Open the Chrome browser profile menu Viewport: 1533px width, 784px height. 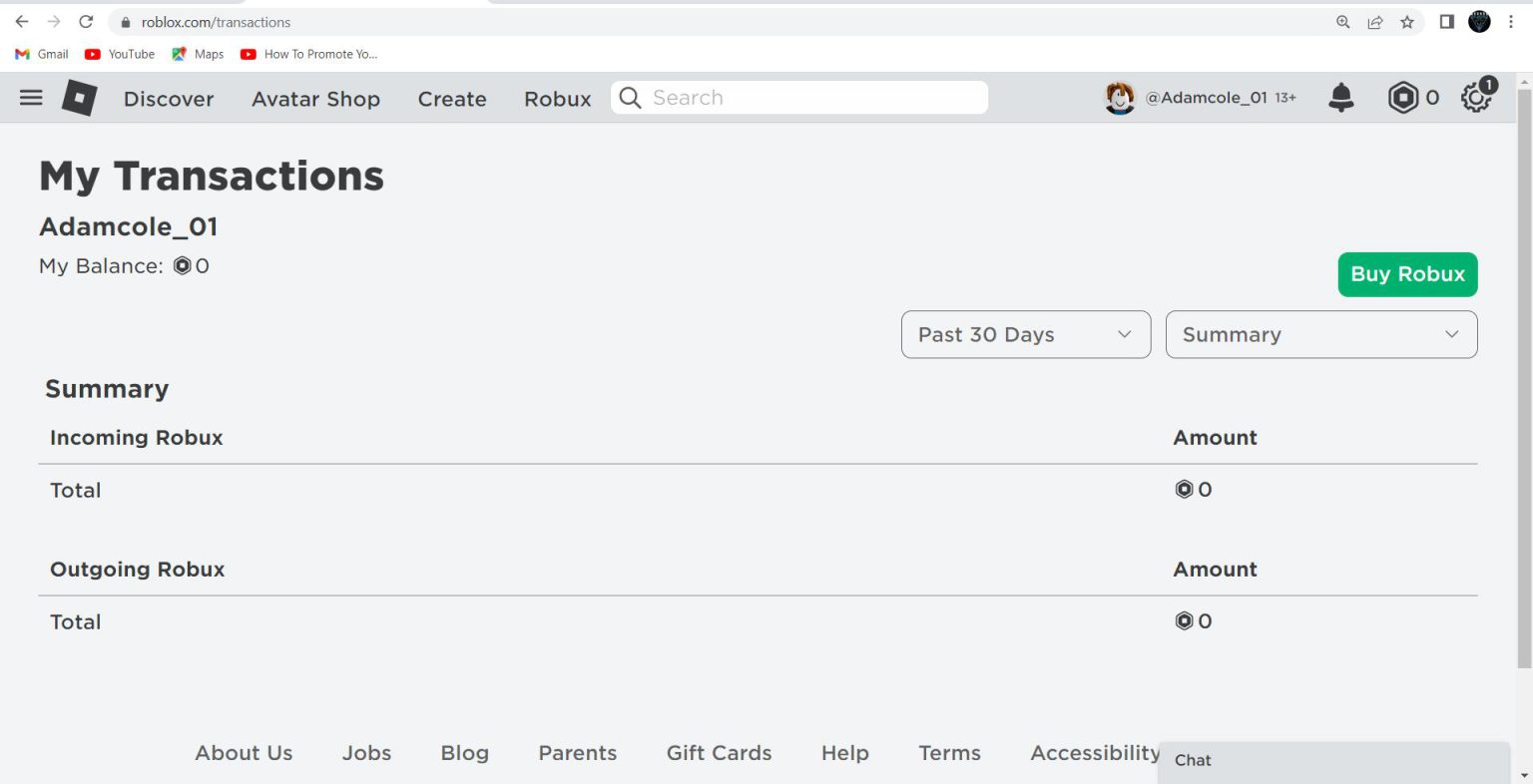tap(1479, 21)
